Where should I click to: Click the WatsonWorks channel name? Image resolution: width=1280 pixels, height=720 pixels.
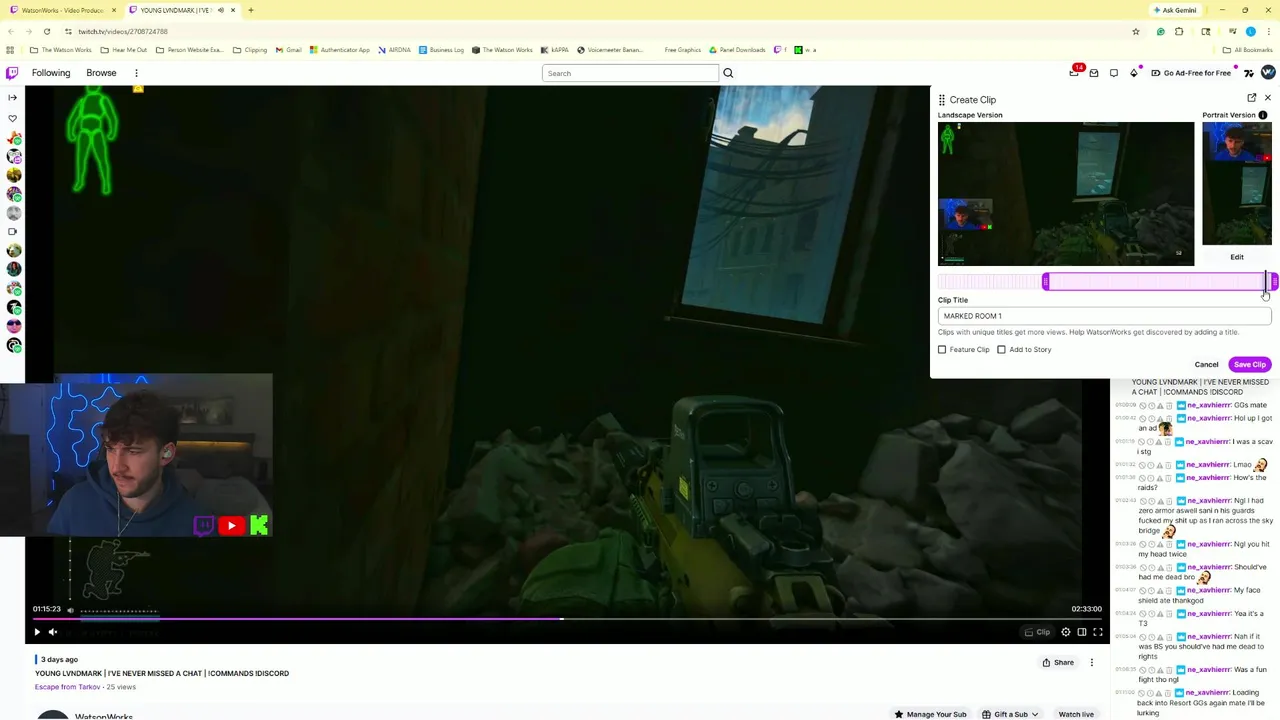104,716
